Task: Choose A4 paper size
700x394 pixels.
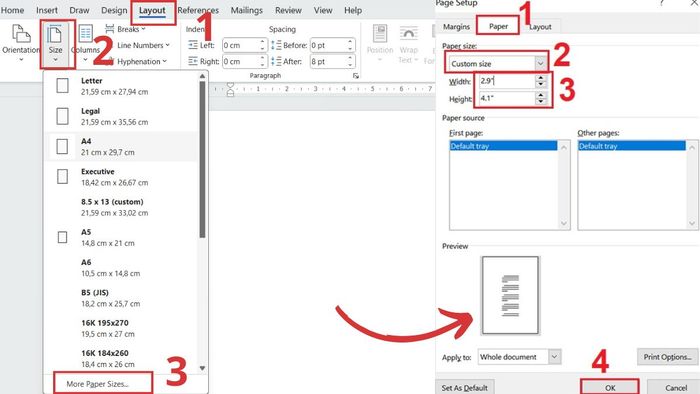Action: click(121, 146)
